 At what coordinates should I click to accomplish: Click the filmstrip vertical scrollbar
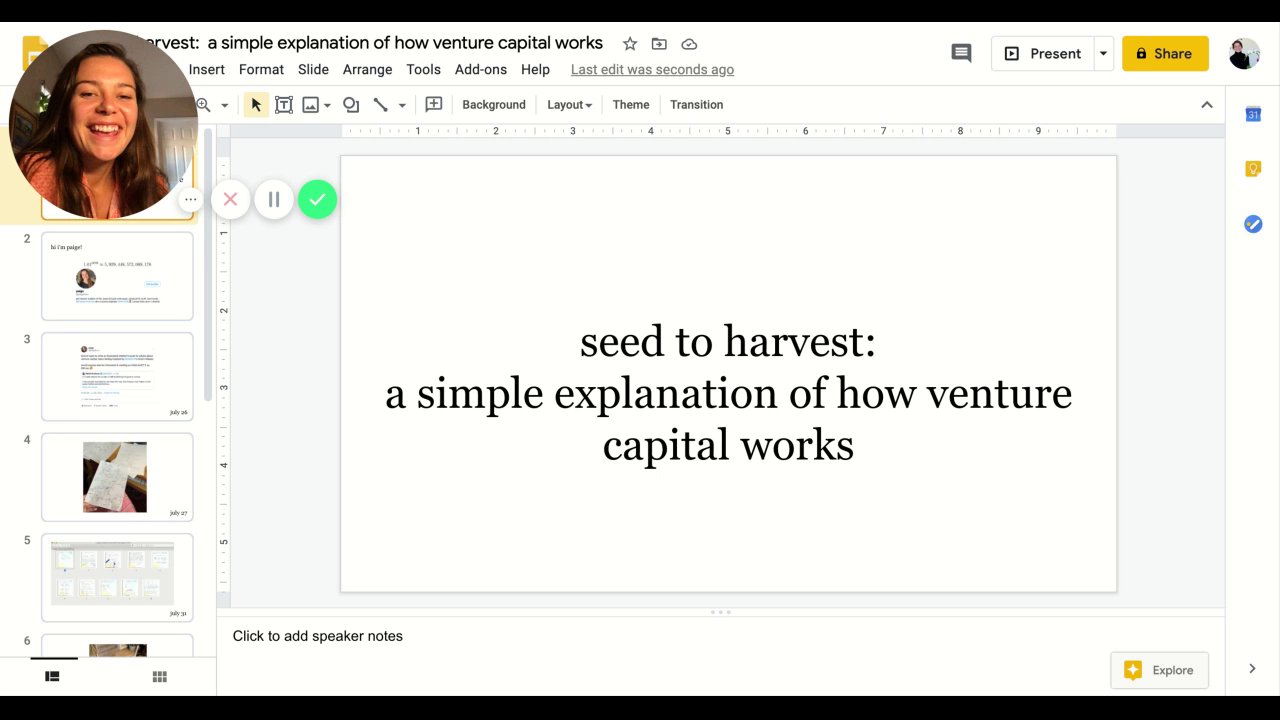tap(208, 264)
